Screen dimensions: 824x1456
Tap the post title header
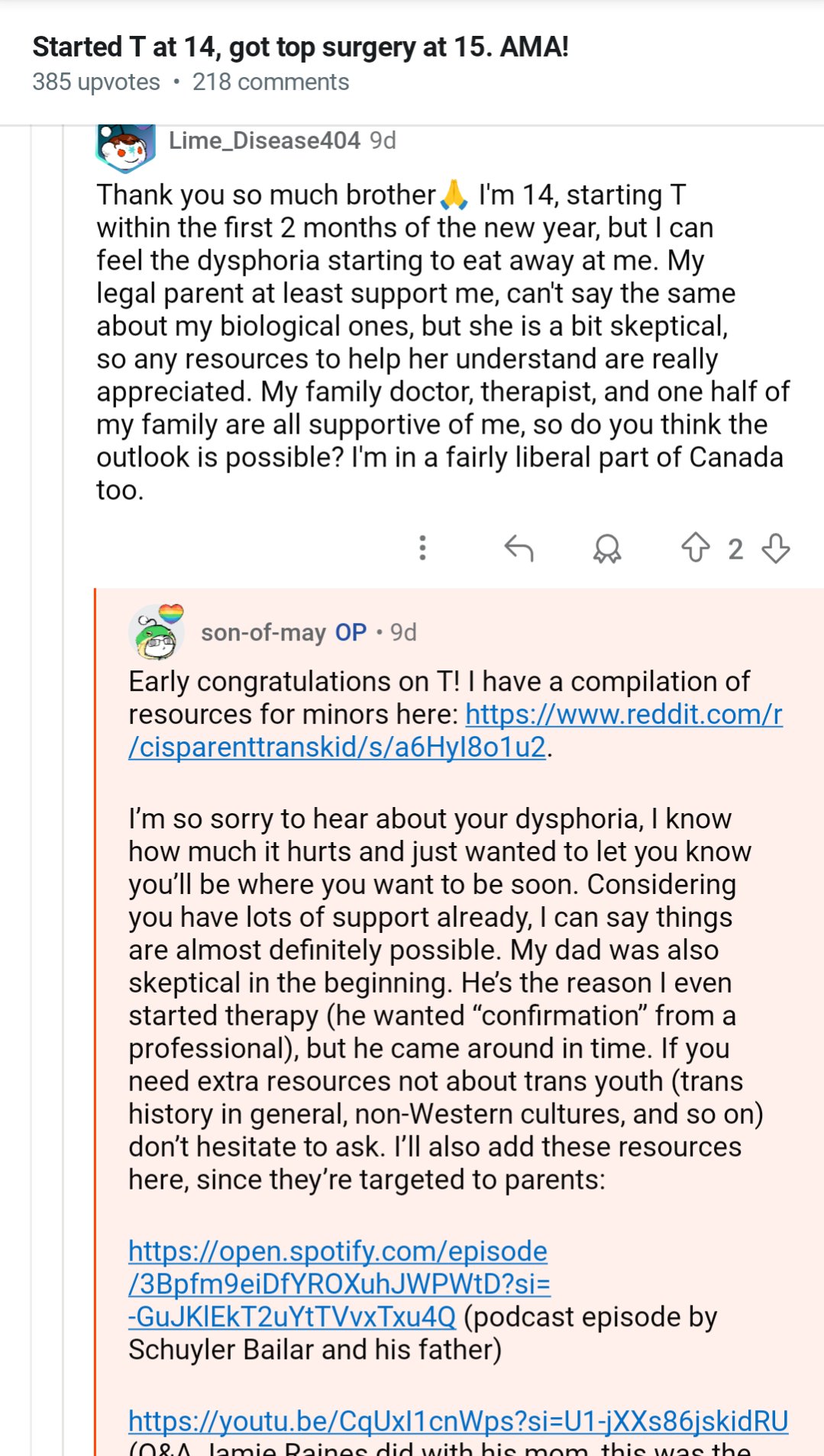coord(301,47)
